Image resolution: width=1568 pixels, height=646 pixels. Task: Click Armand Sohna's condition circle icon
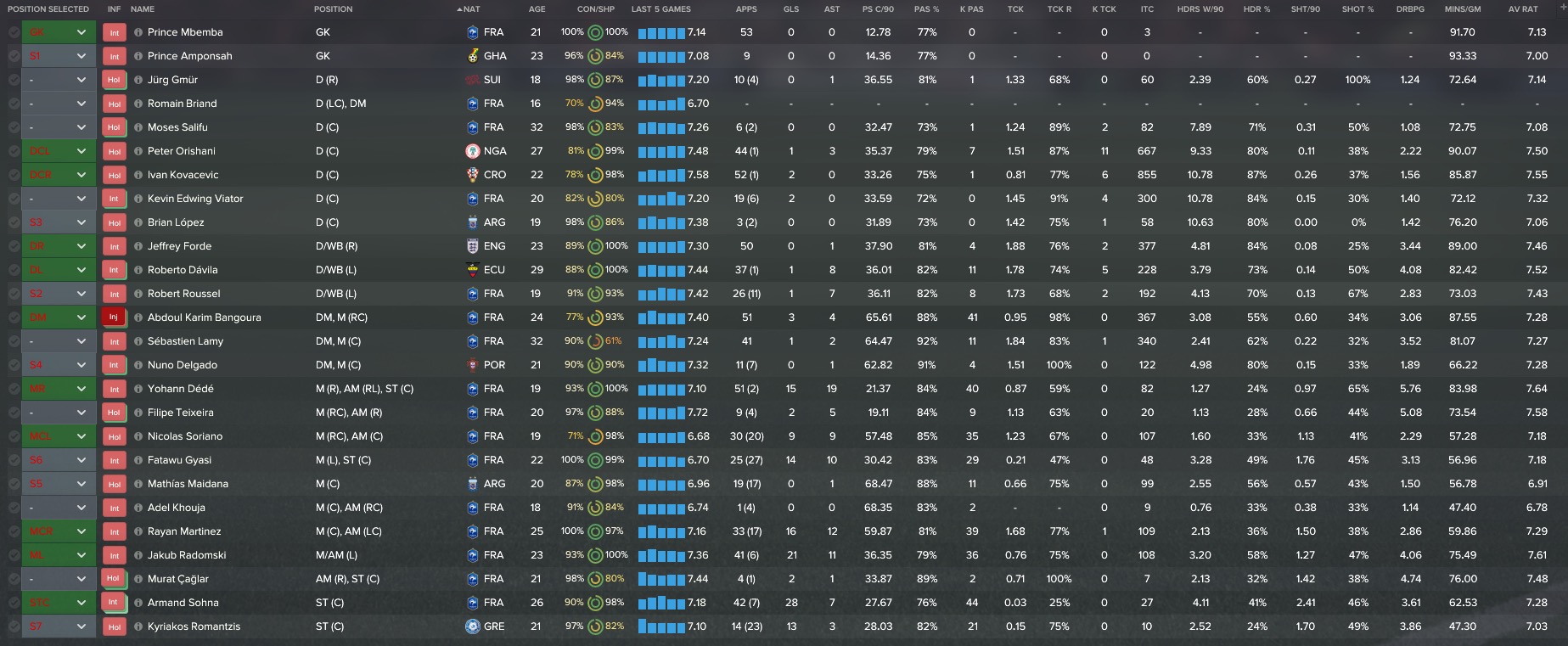[595, 603]
